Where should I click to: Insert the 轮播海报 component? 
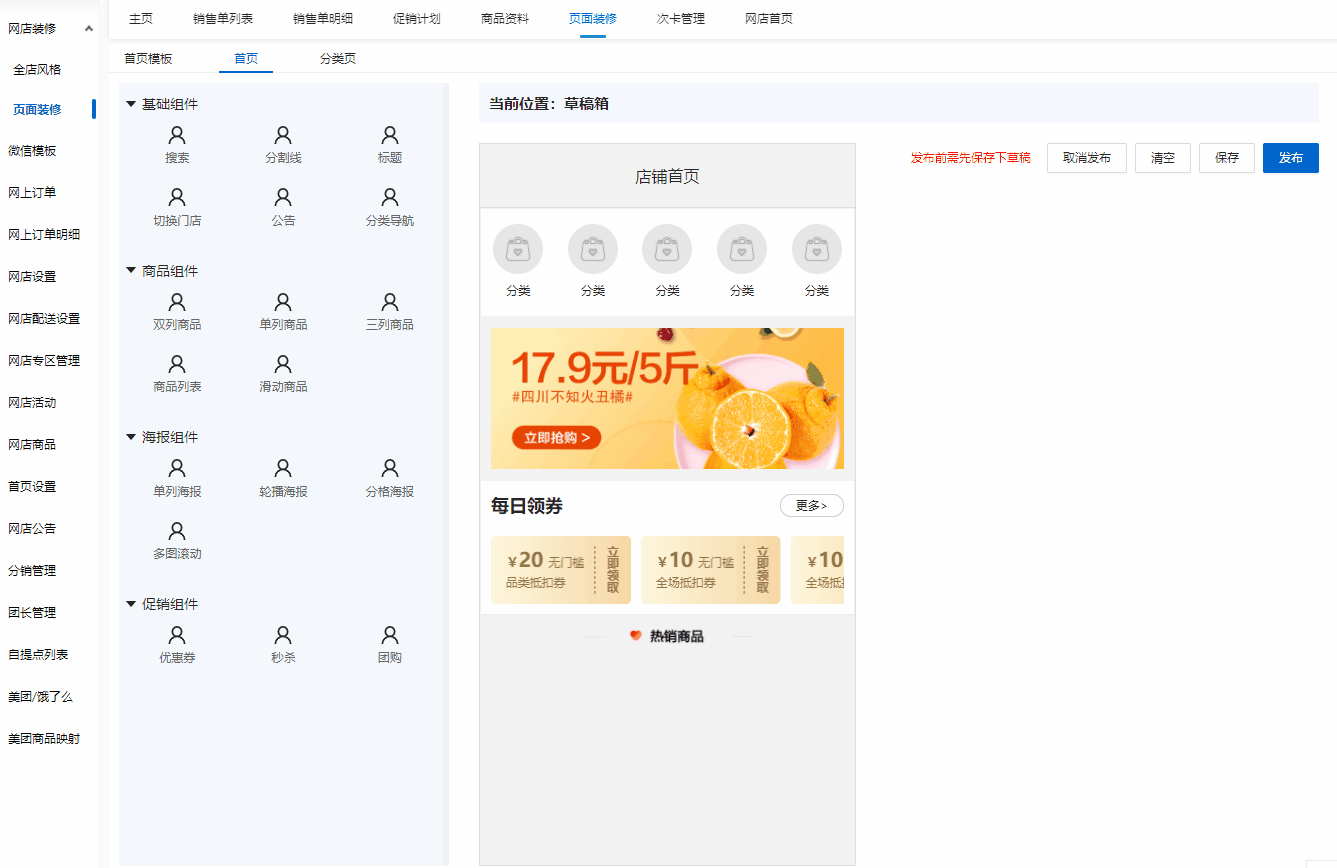[x=283, y=479]
